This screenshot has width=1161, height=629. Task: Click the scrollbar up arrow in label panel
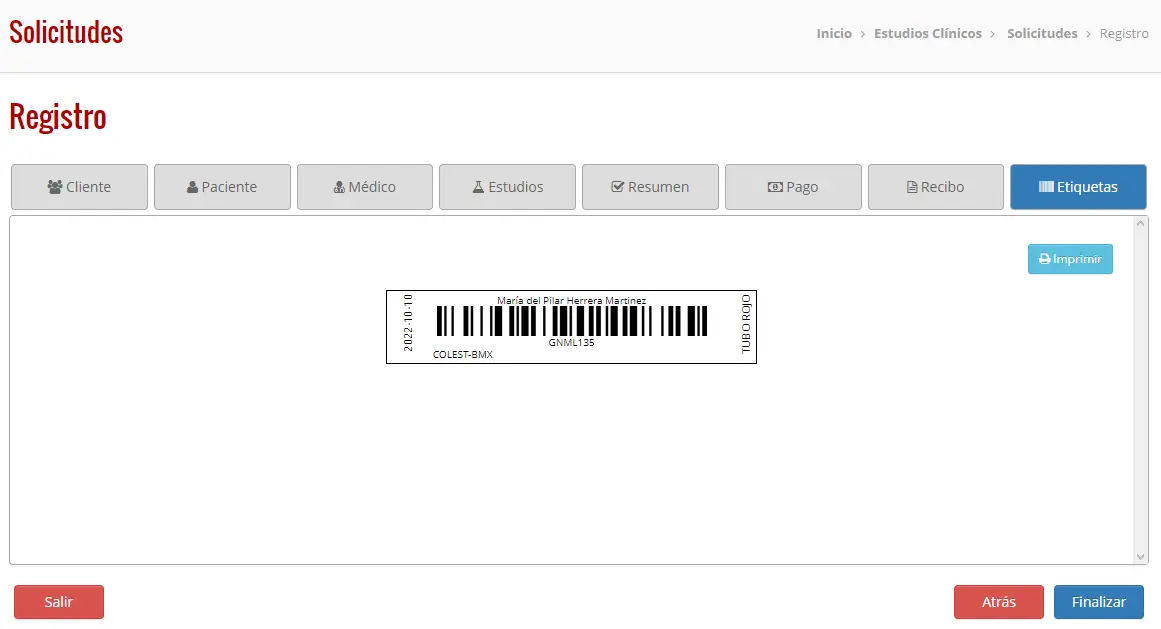1140,223
